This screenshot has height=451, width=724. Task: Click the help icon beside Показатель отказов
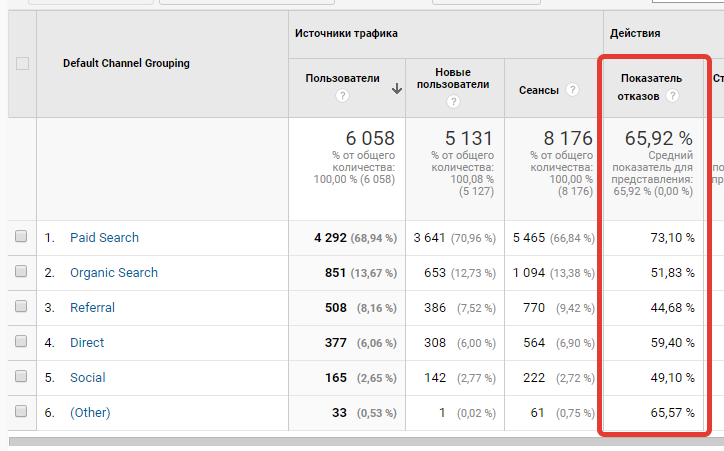pyautogui.click(x=673, y=97)
